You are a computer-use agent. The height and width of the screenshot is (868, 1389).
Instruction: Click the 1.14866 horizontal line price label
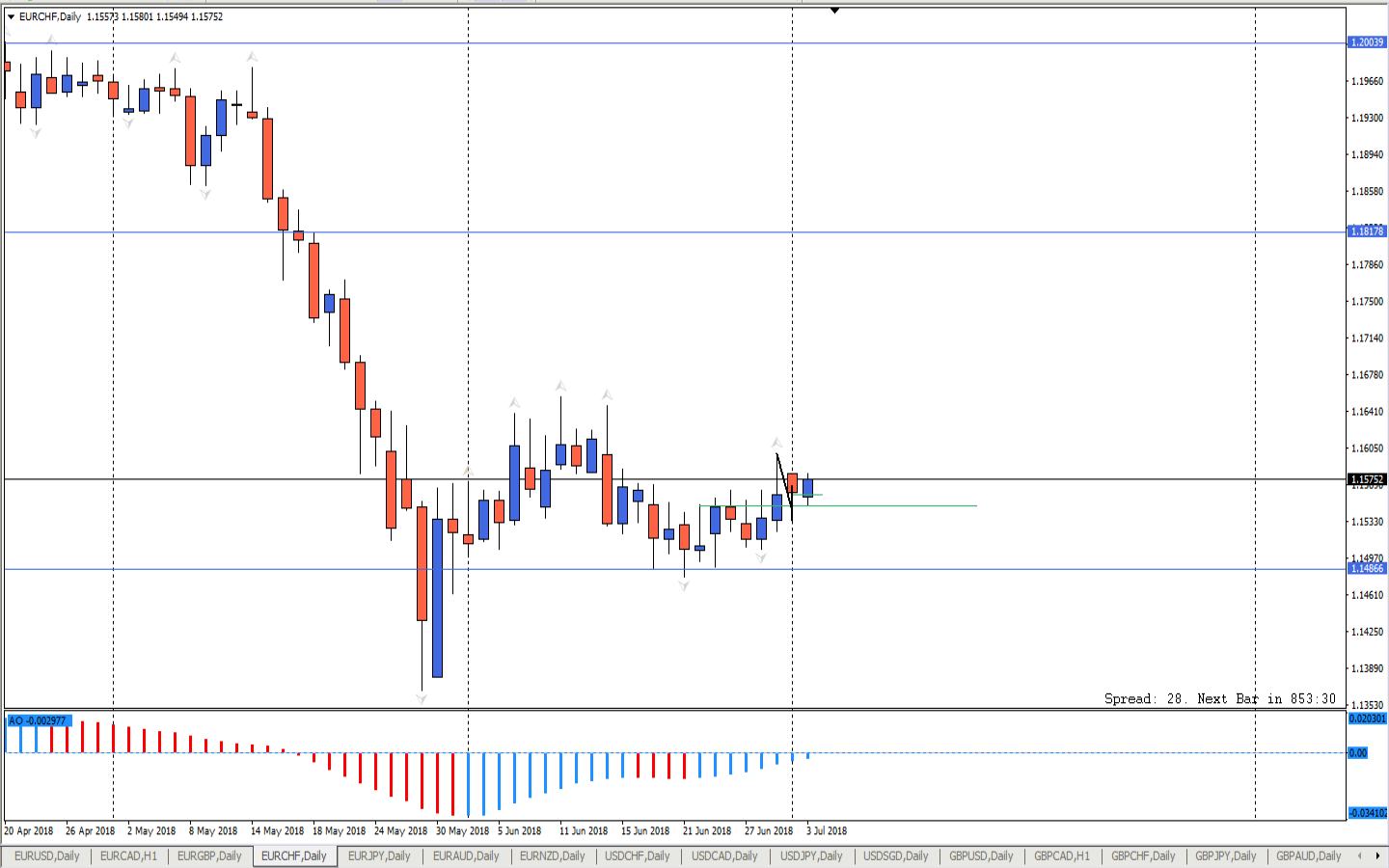click(x=1367, y=569)
